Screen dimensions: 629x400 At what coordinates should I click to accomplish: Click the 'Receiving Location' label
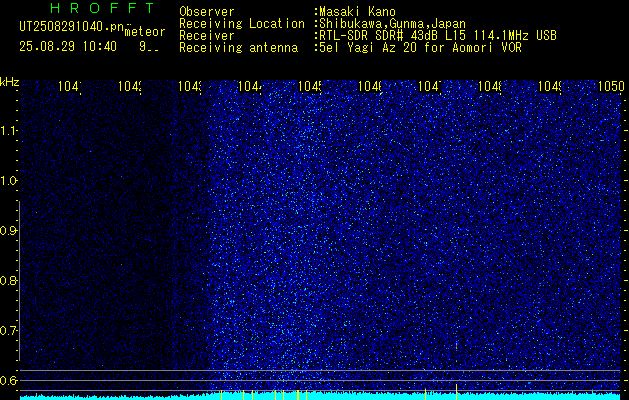242,24
